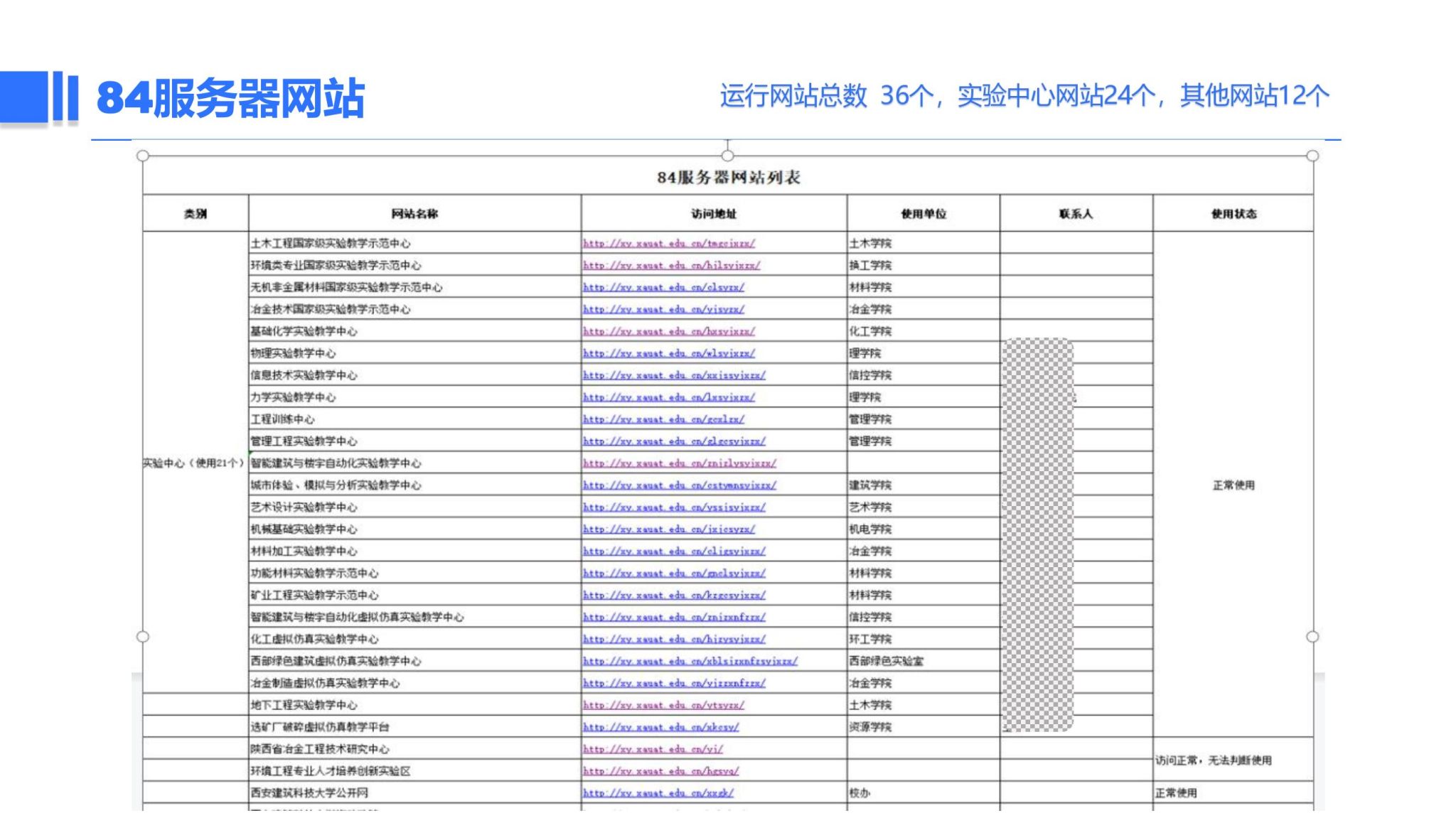
Task: Click the 使用单位 column header
Action: click(x=924, y=213)
